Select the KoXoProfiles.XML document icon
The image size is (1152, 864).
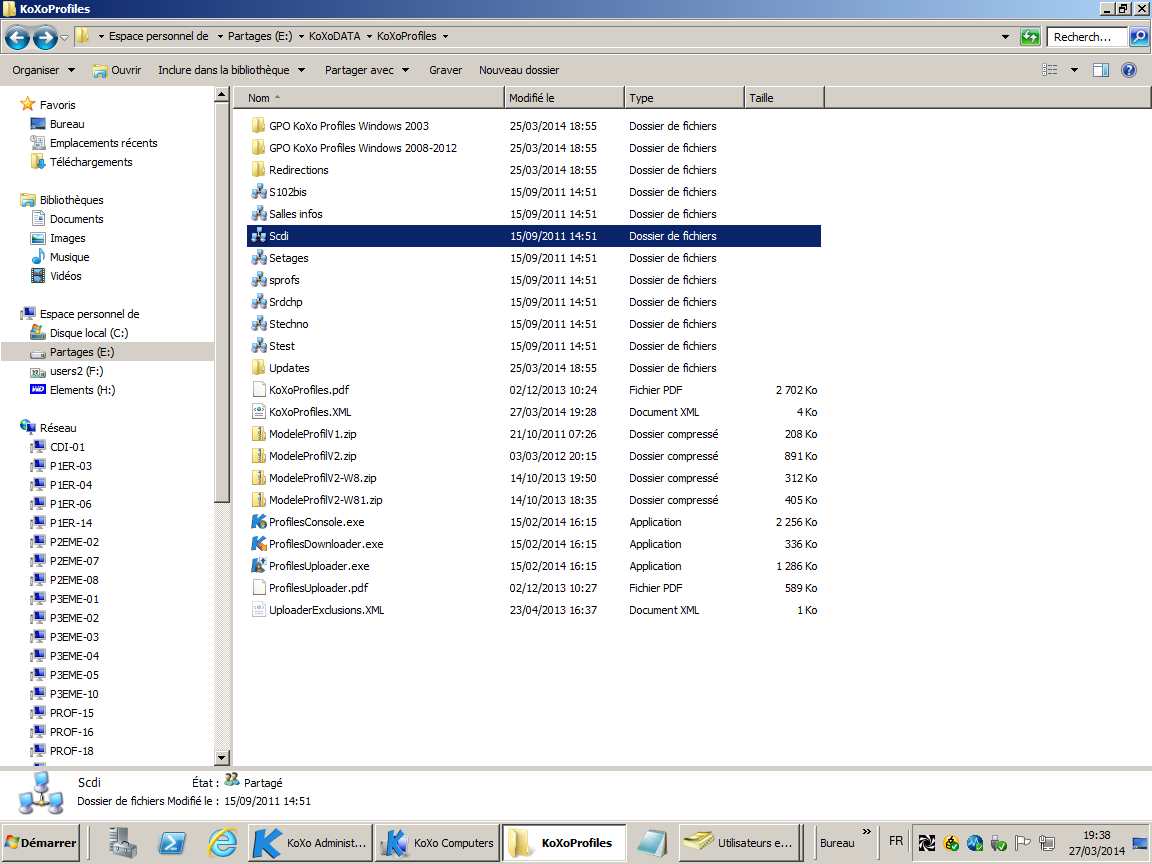[259, 411]
